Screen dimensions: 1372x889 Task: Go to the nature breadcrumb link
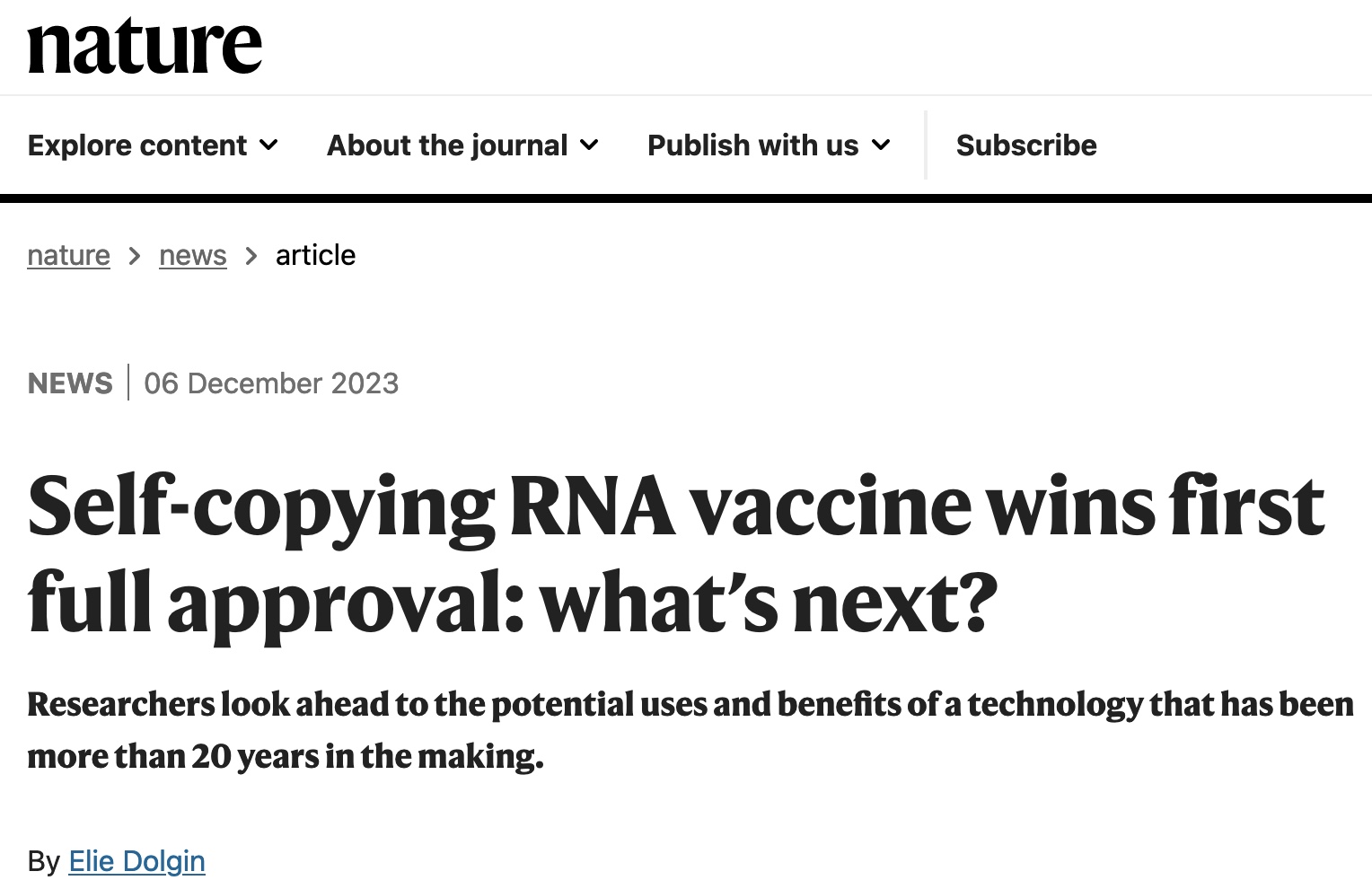pos(68,255)
